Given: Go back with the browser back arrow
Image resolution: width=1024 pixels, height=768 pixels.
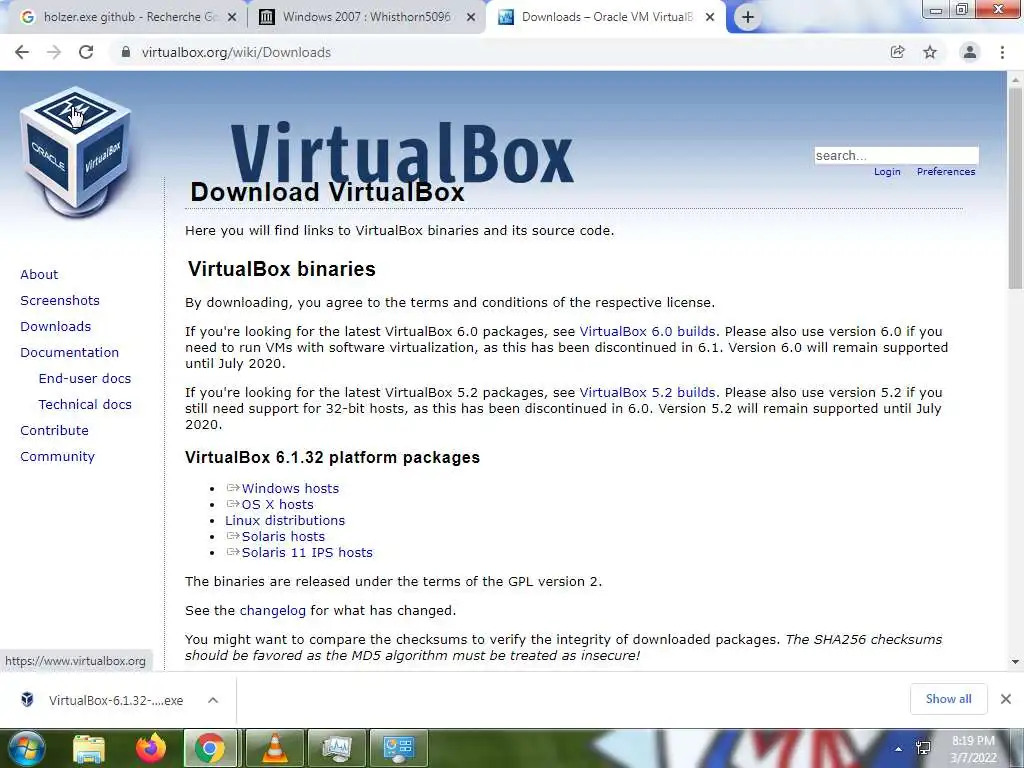Looking at the screenshot, I should [22, 52].
